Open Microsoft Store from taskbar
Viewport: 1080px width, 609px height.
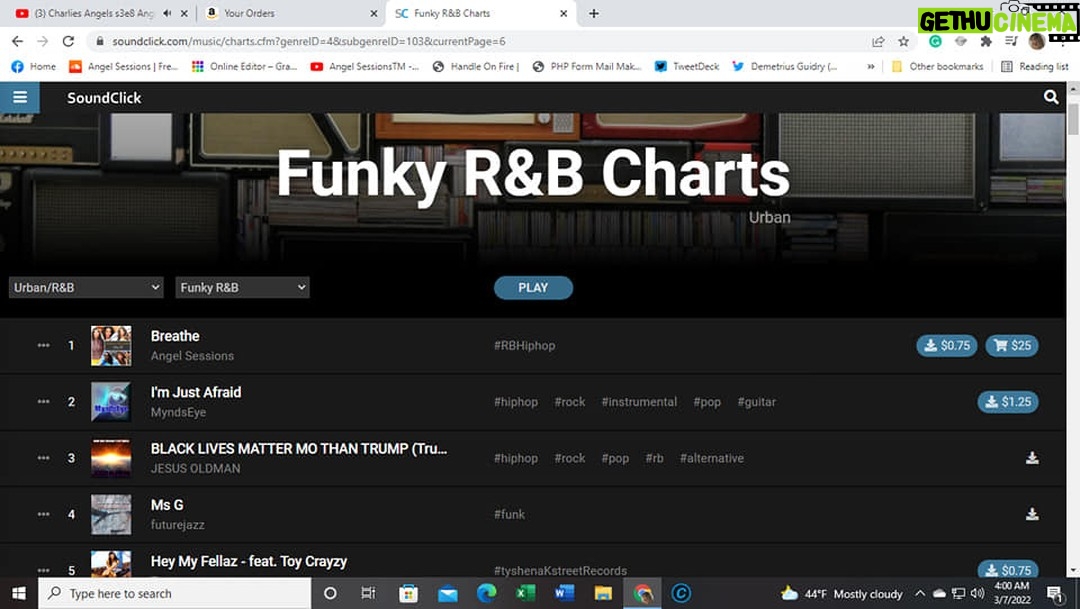(x=408, y=593)
